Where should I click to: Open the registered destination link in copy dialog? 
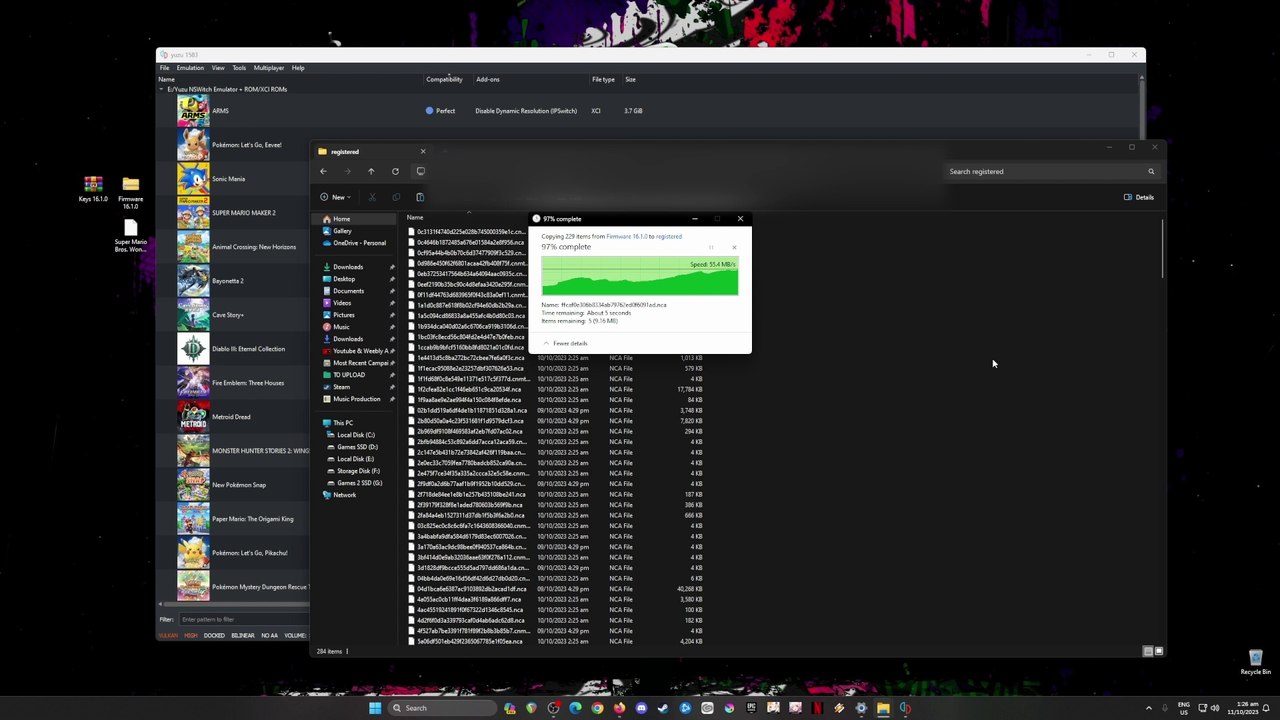point(669,237)
